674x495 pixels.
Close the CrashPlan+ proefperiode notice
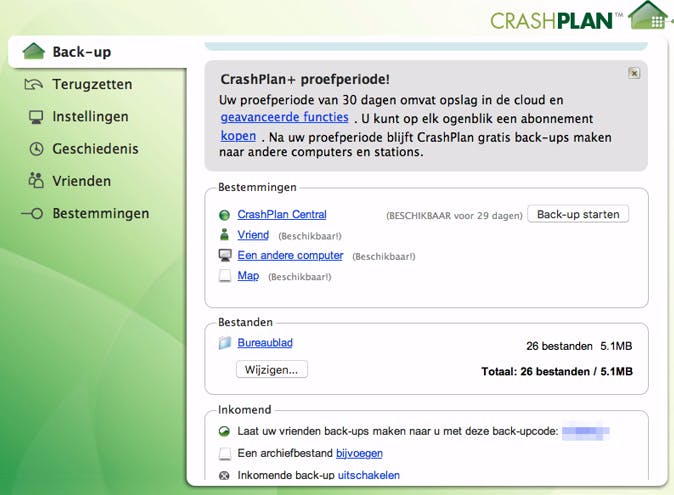pyautogui.click(x=634, y=73)
